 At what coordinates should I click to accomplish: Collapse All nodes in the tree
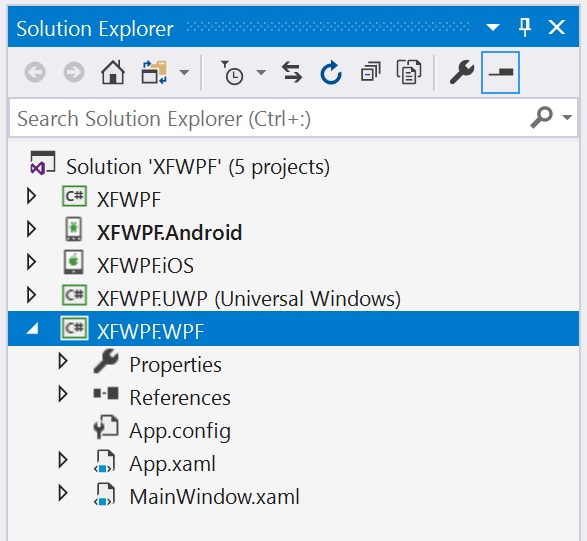(370, 72)
